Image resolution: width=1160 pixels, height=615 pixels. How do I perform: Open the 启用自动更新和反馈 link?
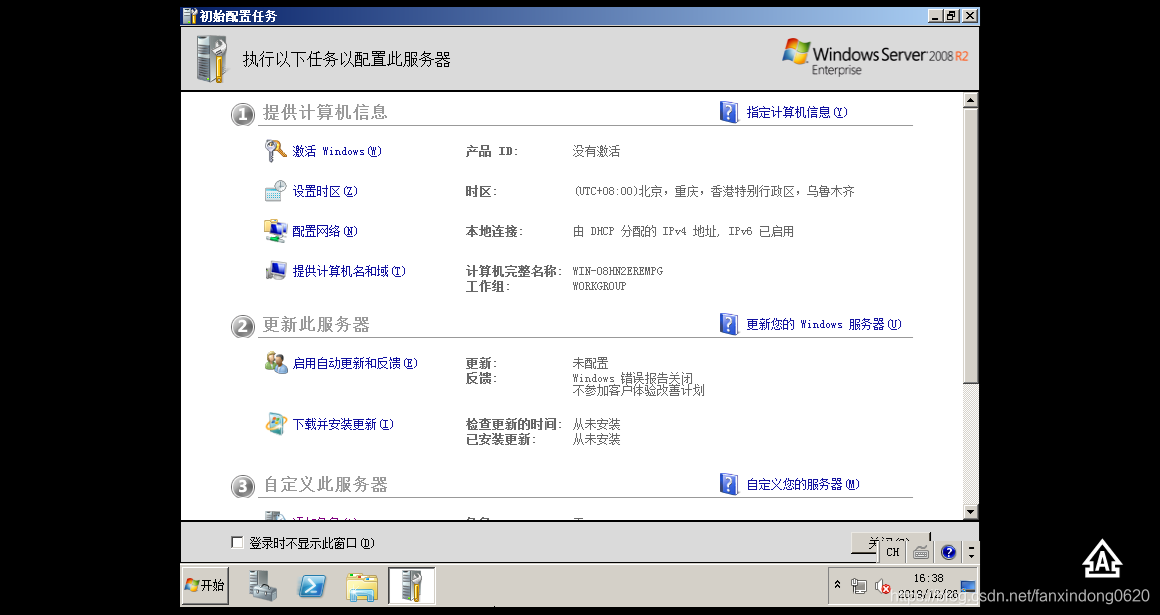(x=355, y=363)
